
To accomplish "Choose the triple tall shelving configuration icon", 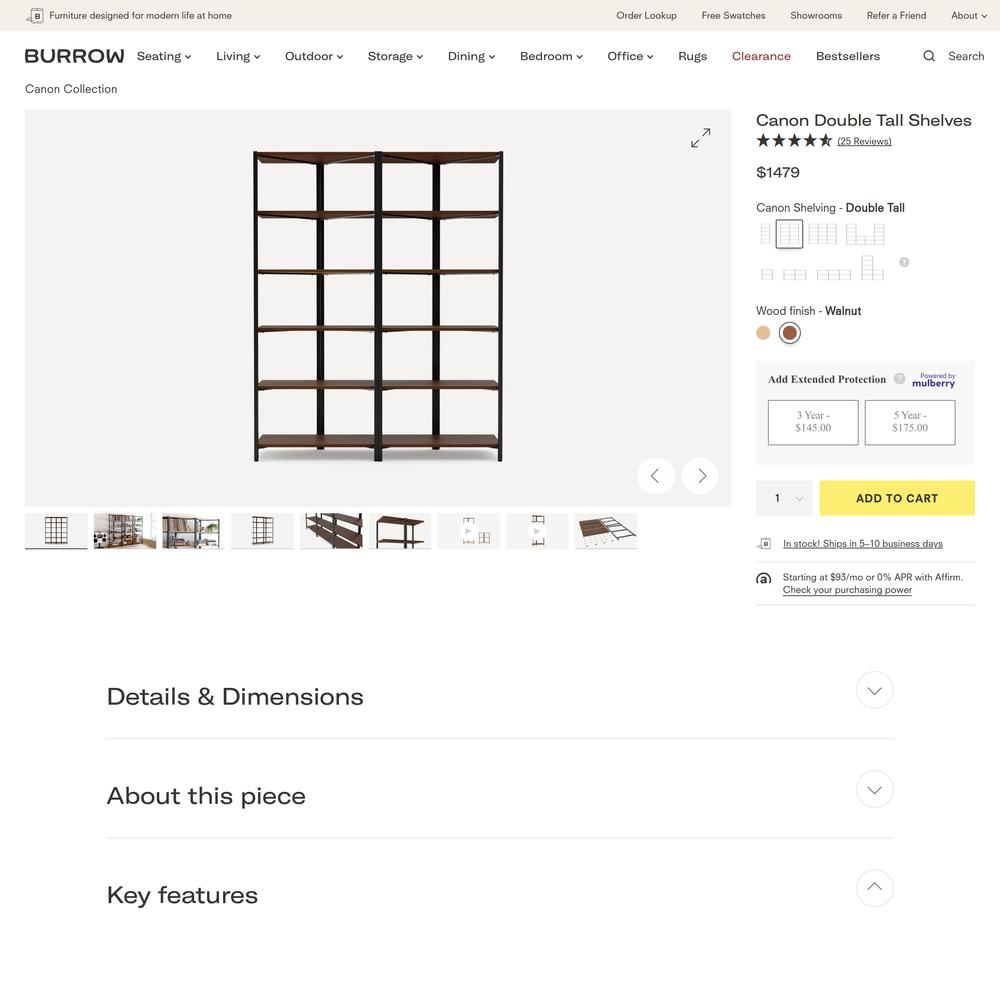I will tap(823, 234).
